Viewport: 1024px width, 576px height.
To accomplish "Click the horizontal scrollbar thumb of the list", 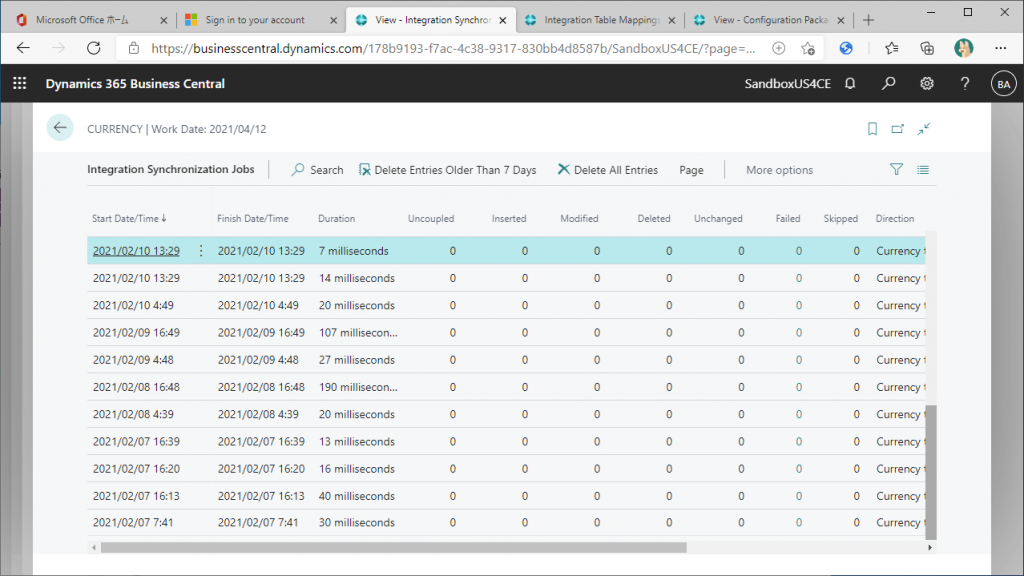I will [x=393, y=548].
